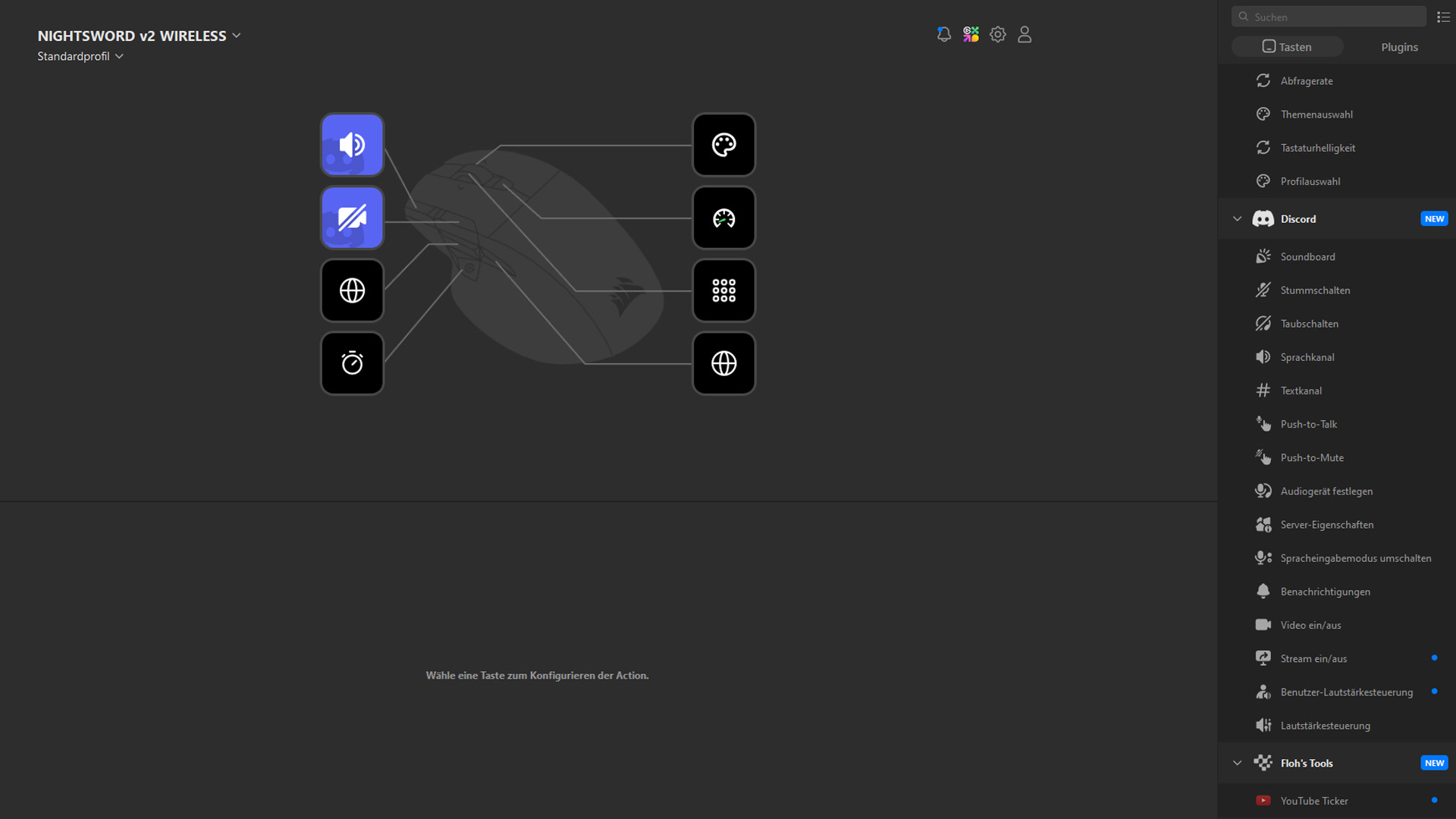This screenshot has width=1456, height=819.
Task: Select the speaker volume mouse button tile
Action: (352, 145)
